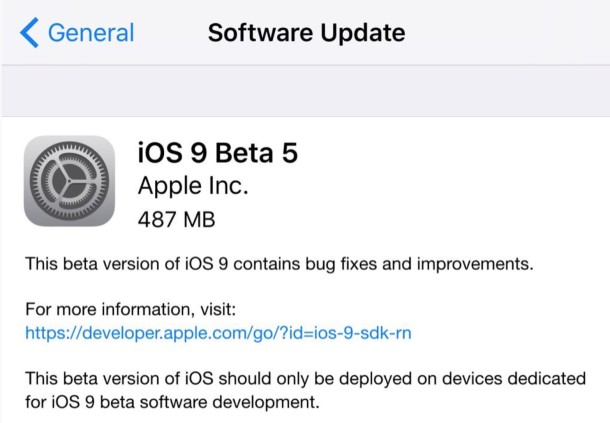Select the iOS 9 Beta 5 heading
Image resolution: width=610 pixels, height=423 pixels.
tap(217, 153)
